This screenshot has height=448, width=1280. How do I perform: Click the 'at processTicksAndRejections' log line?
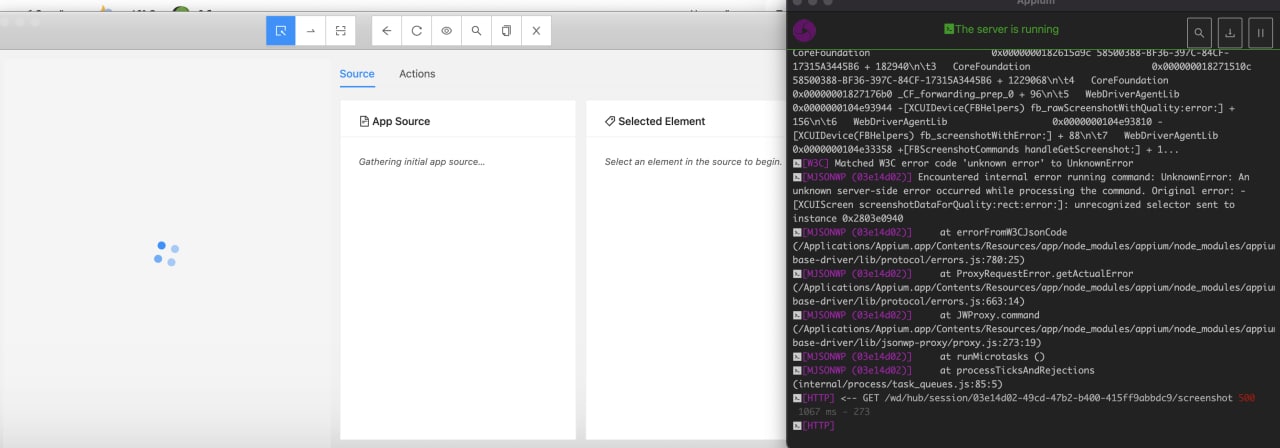point(943,377)
